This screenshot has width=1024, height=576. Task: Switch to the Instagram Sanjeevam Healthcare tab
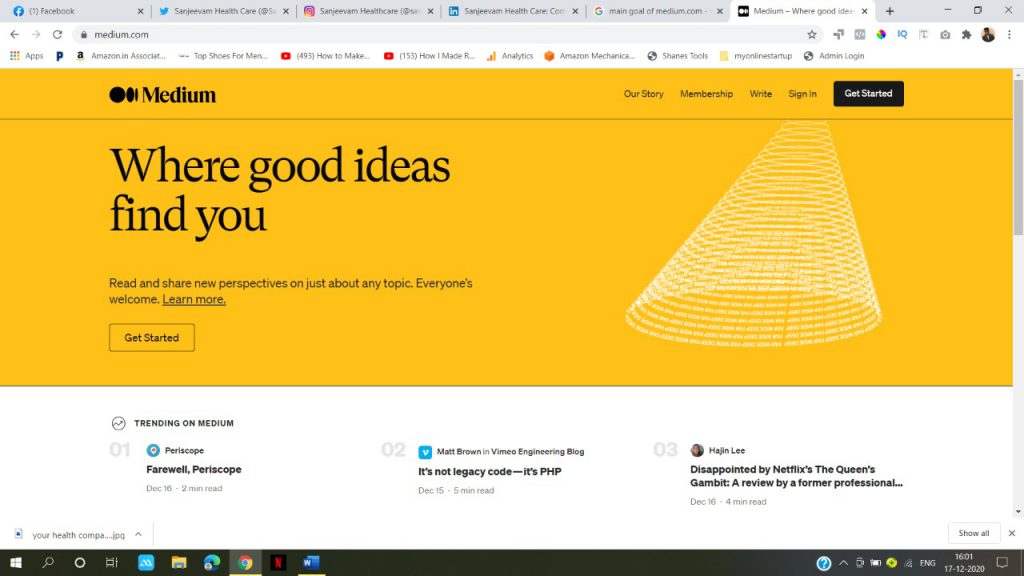(367, 11)
